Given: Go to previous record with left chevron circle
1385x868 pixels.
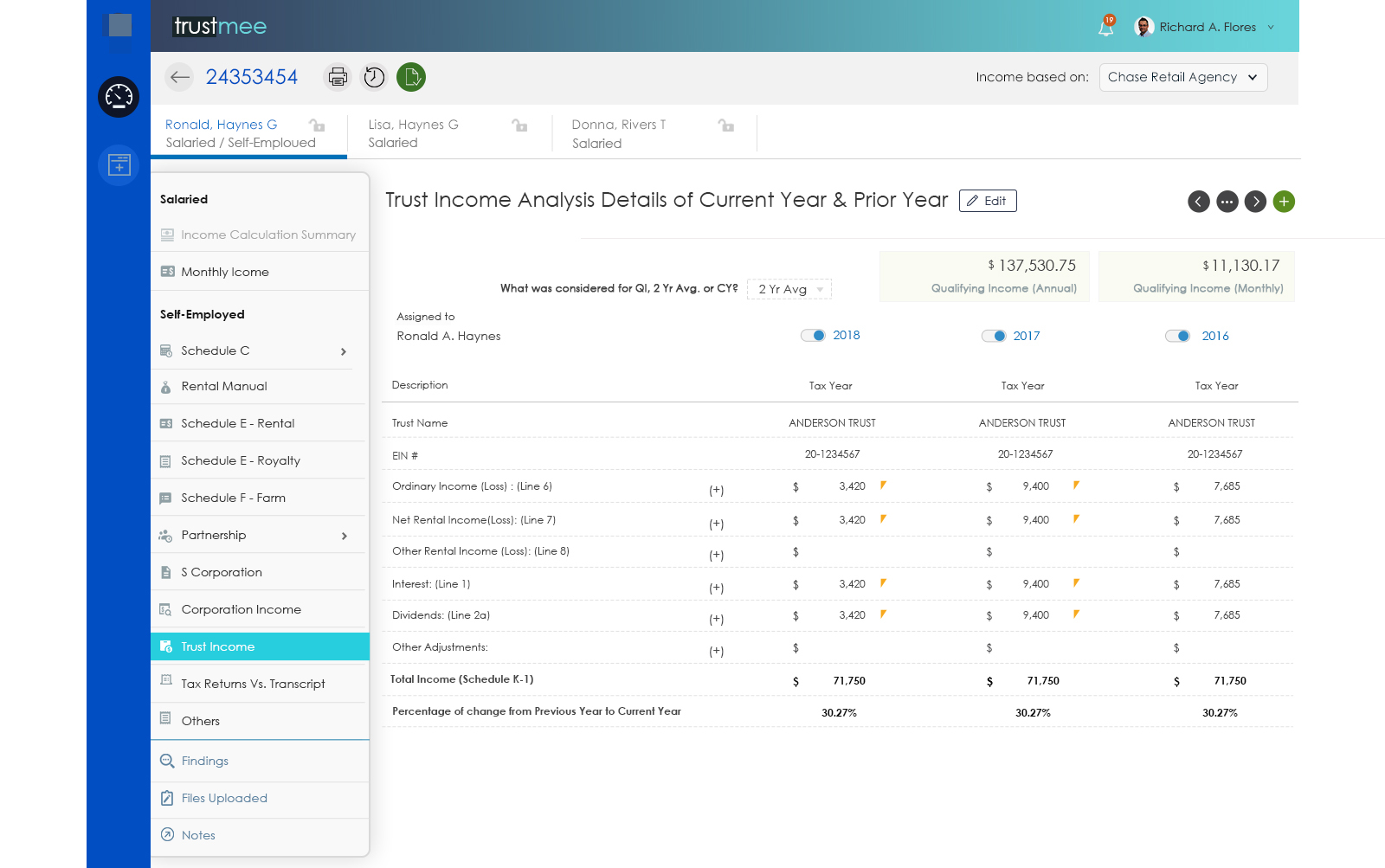Looking at the screenshot, I should point(1199,202).
